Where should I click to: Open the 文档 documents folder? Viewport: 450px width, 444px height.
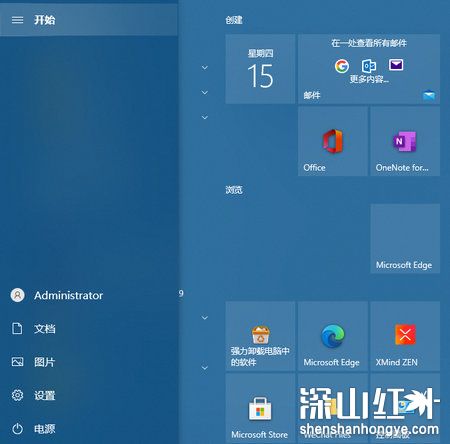coord(44,329)
